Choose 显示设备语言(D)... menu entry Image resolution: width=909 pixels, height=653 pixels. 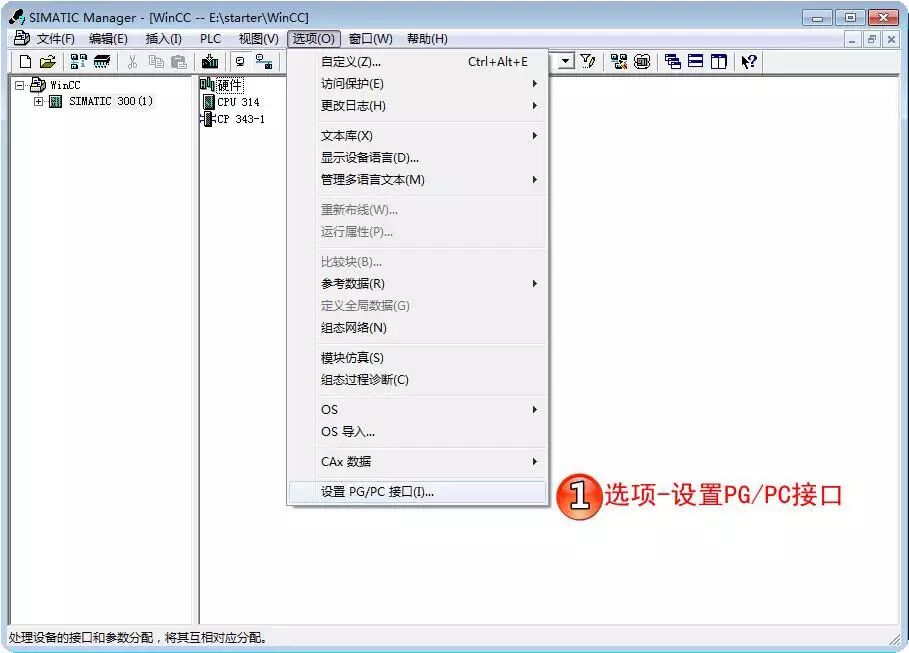click(417, 158)
